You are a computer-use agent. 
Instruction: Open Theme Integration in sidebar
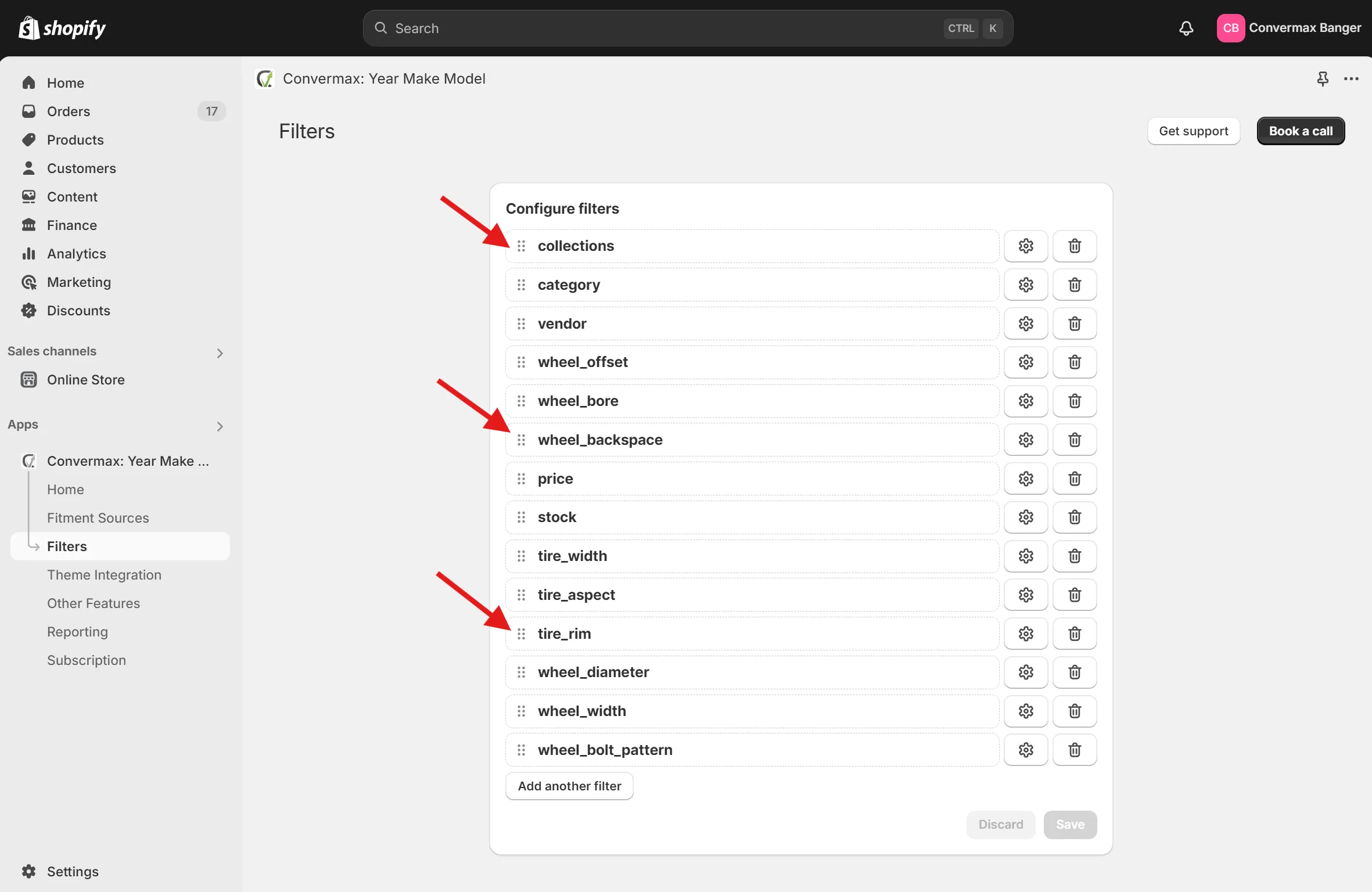[x=104, y=574]
